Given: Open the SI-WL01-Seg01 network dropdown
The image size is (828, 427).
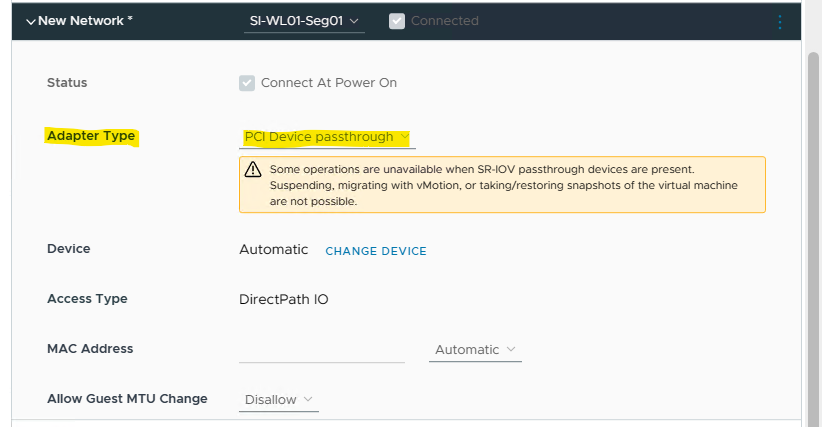Looking at the screenshot, I should click(304, 21).
